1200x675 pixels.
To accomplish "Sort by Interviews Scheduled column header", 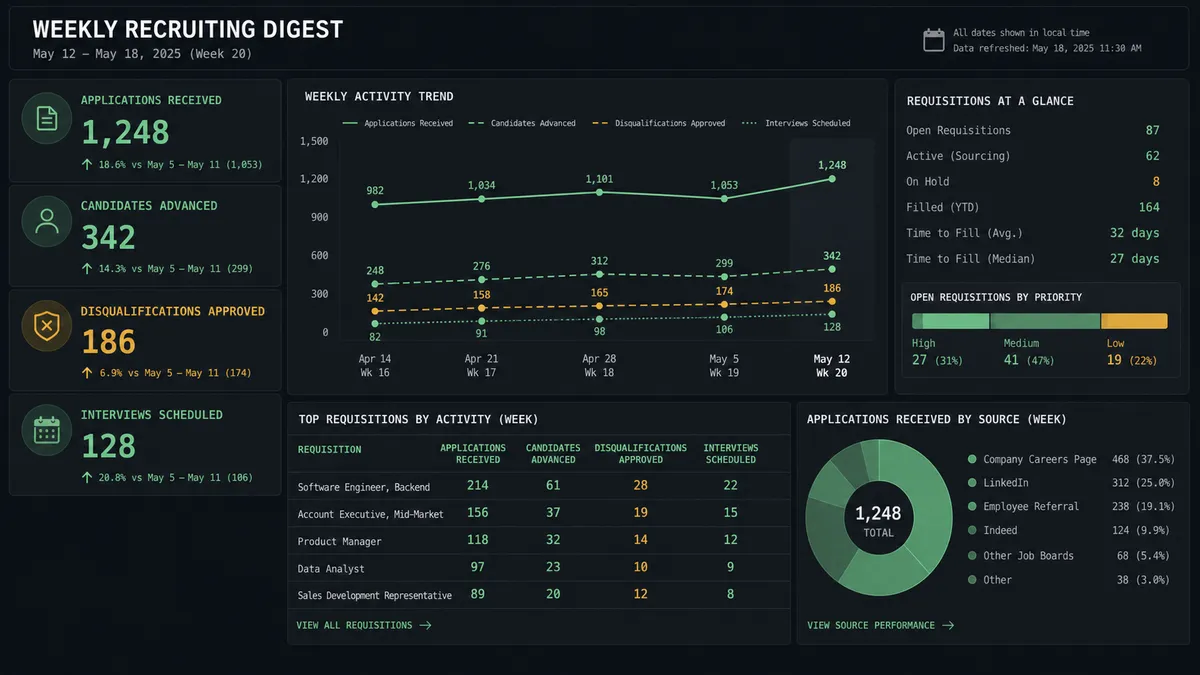I will pyautogui.click(x=730, y=454).
